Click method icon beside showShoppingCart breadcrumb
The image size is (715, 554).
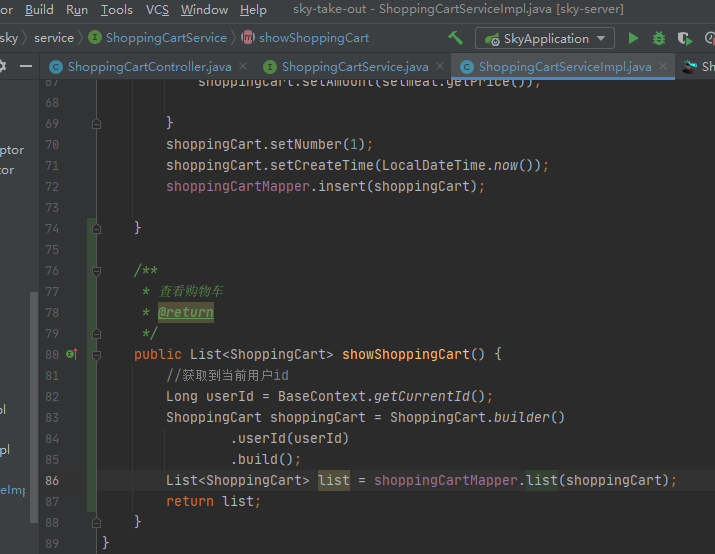248,37
